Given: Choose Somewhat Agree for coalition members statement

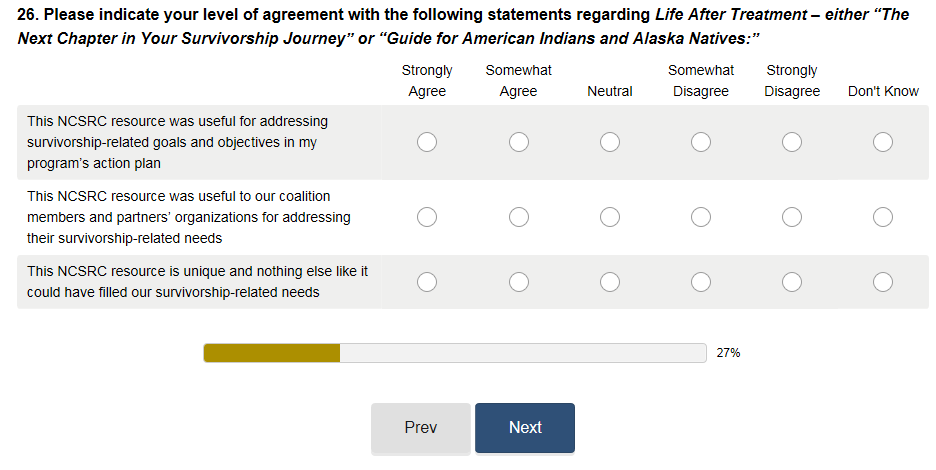Looking at the screenshot, I should [518, 217].
